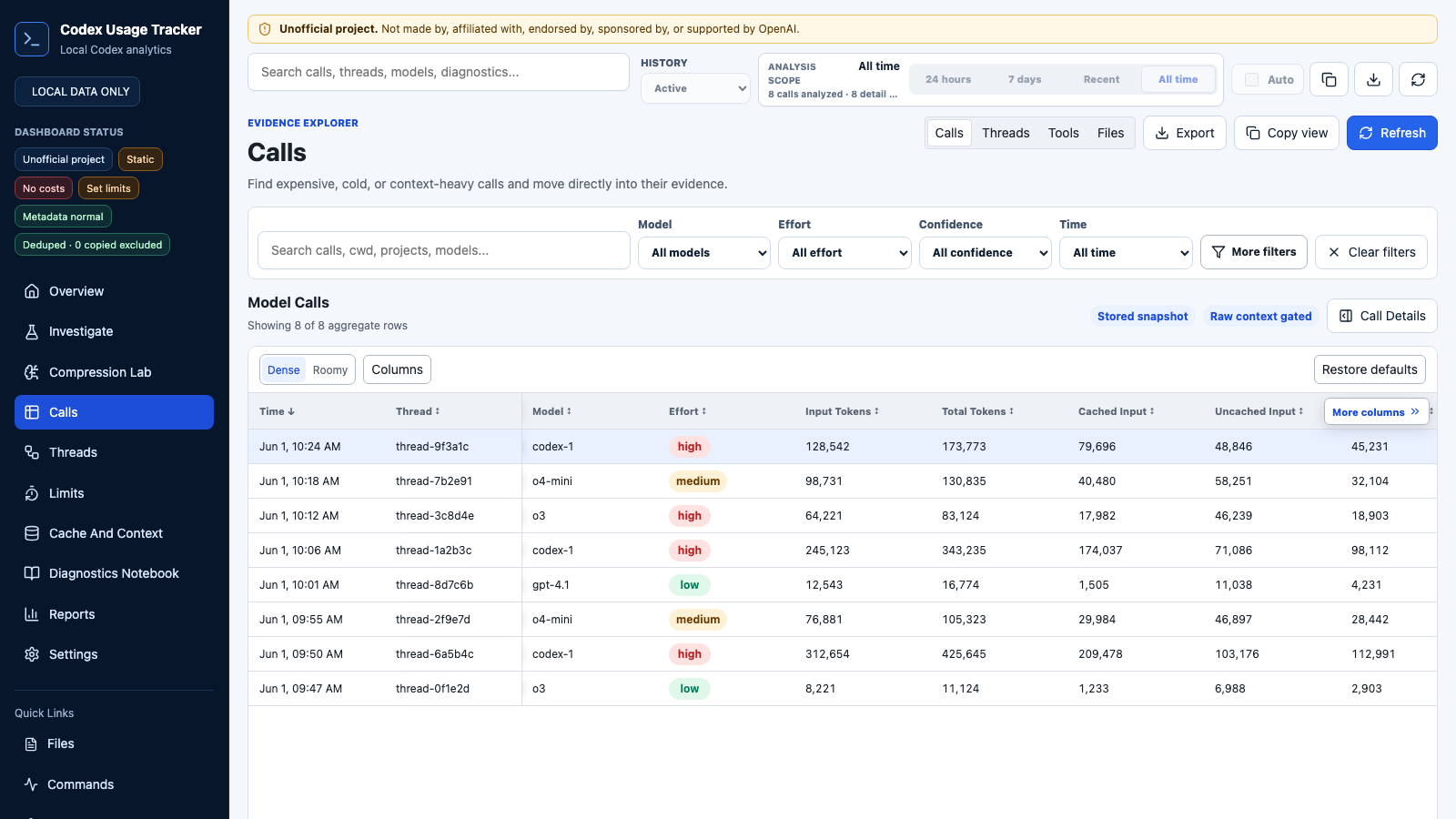Viewport: 1456px width, 819px height.
Task: Sort by Effort column header
Action: click(687, 411)
